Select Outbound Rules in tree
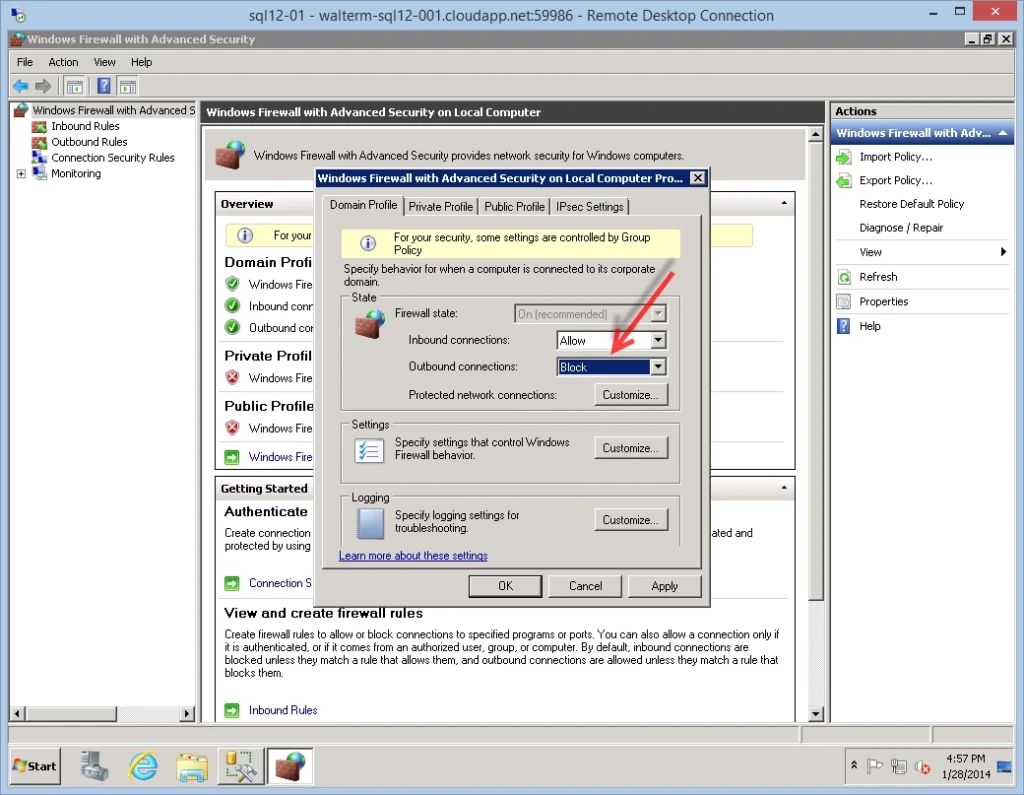This screenshot has width=1024, height=795. pos(89,142)
